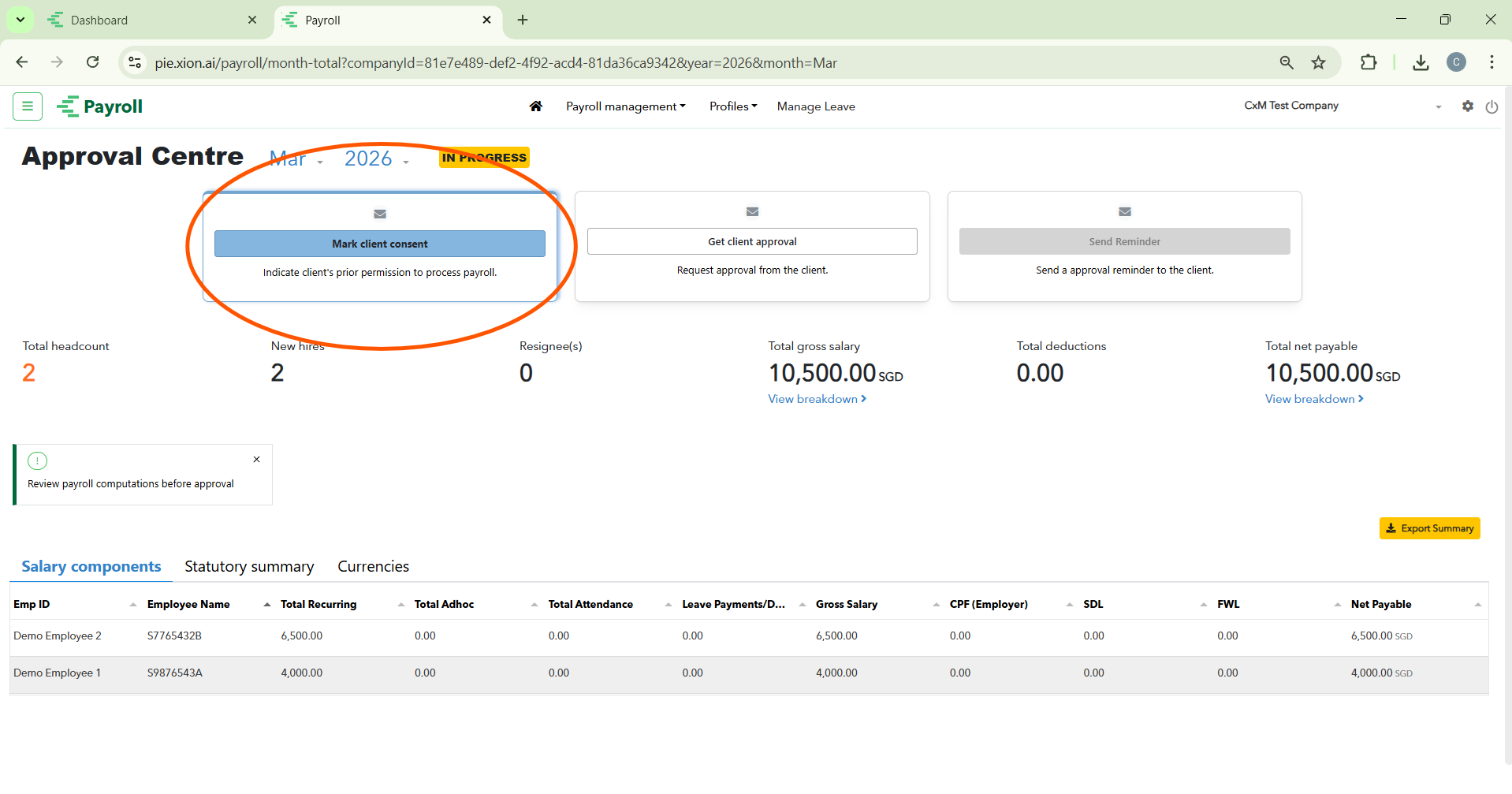Open browser downloads icon
This screenshot has height=794, width=1512.
pos(1421,62)
